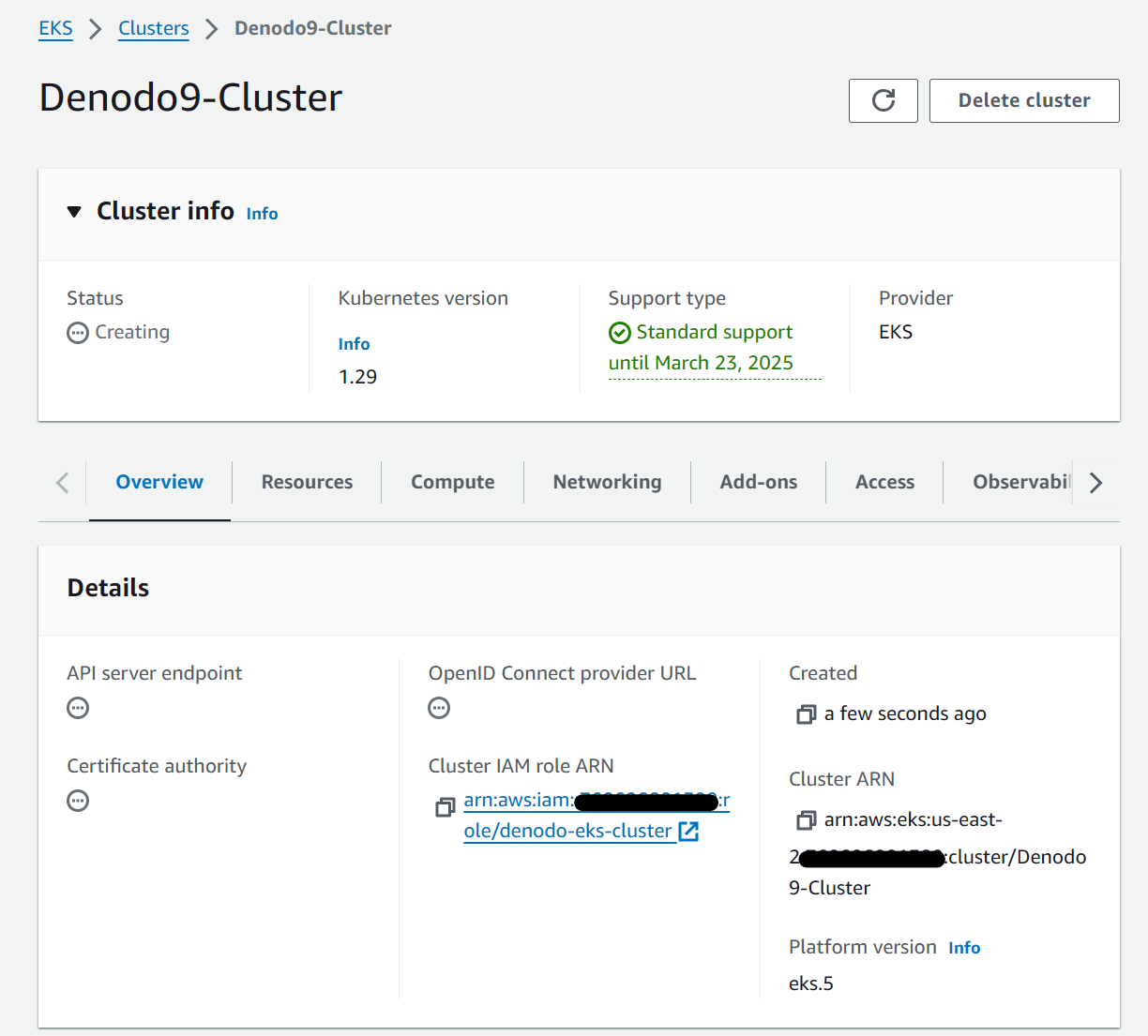This screenshot has width=1148, height=1036.
Task: Collapse the Cluster info section
Action: (x=74, y=212)
